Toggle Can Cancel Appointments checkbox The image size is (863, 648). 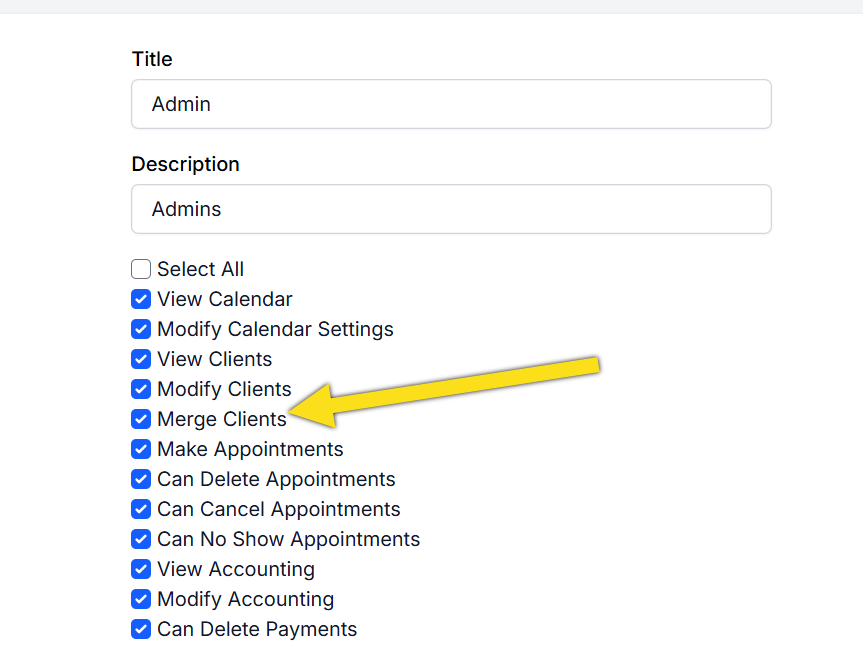point(141,509)
